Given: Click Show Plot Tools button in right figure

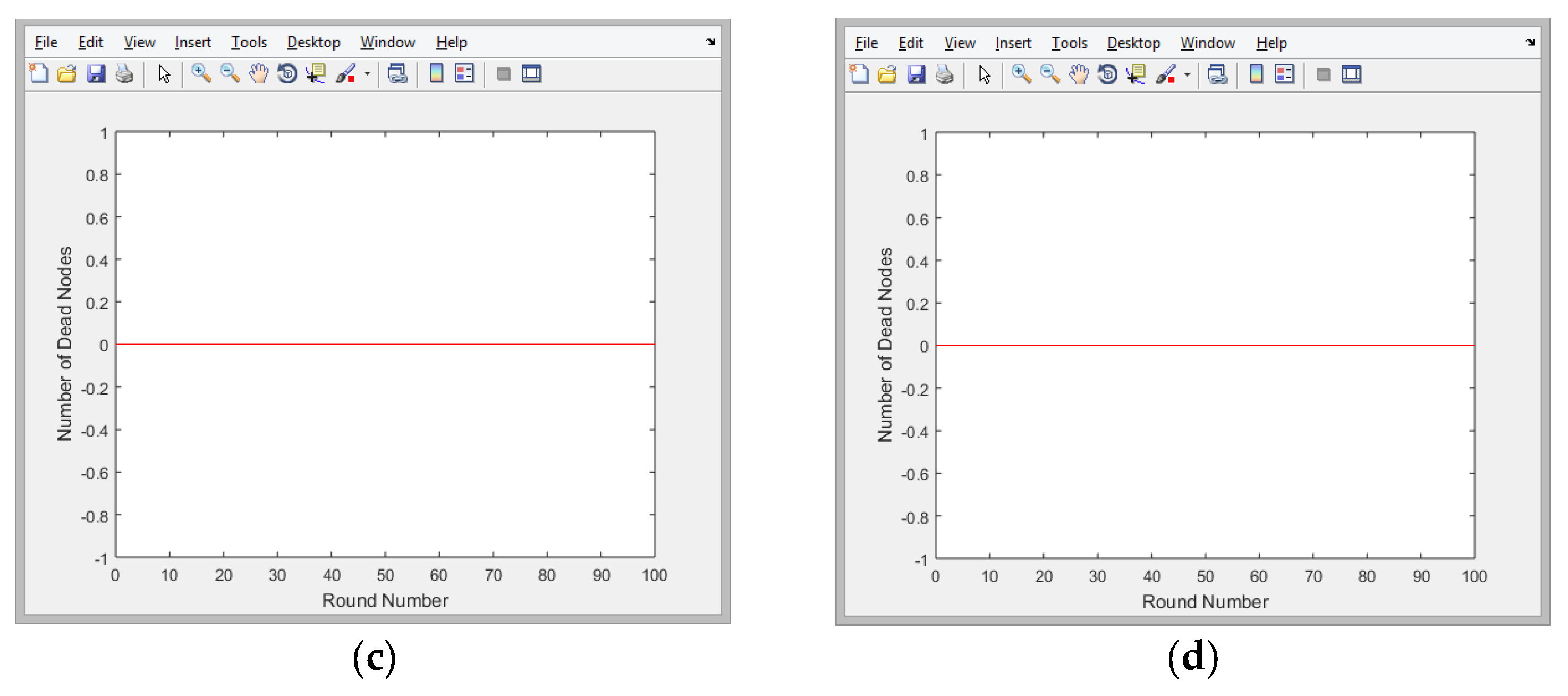Looking at the screenshot, I should pos(1351,75).
